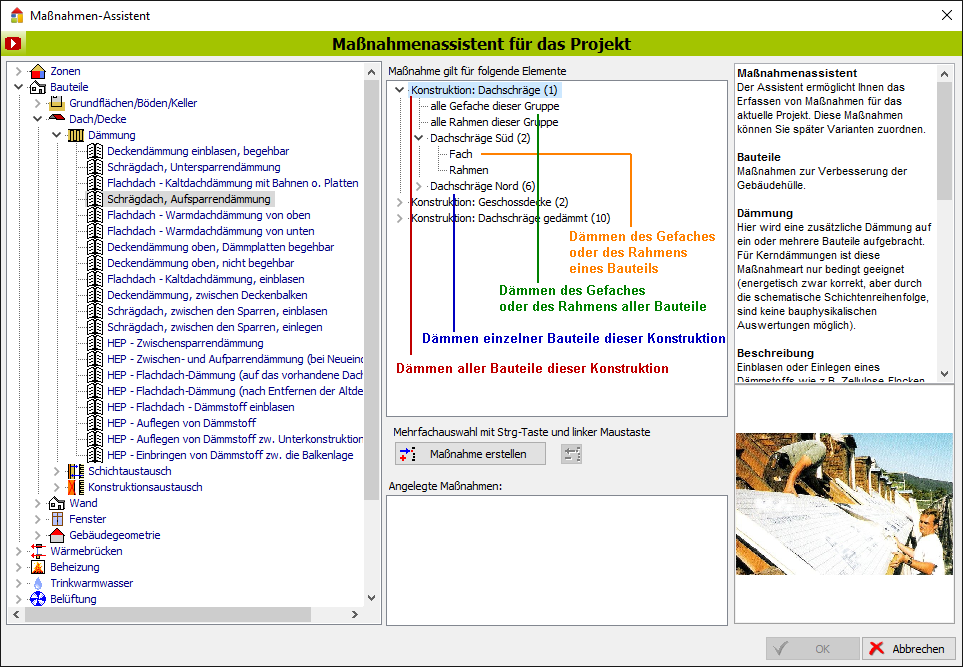
Task: Click icon beside Deckendämmung, zwischen Deckenbalken
Action: 95,295
